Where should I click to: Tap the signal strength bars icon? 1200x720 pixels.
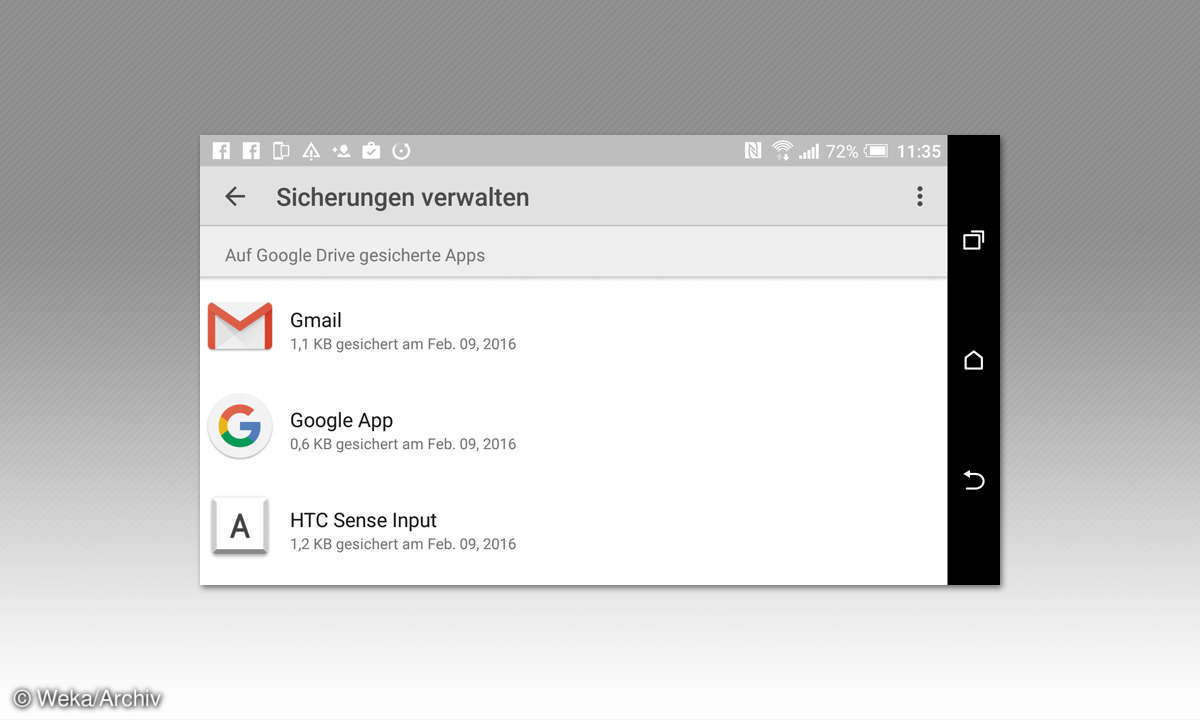point(809,151)
